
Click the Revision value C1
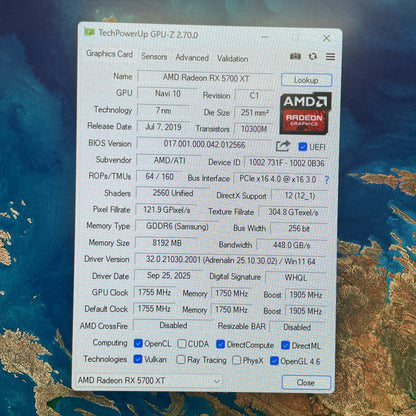(254, 96)
